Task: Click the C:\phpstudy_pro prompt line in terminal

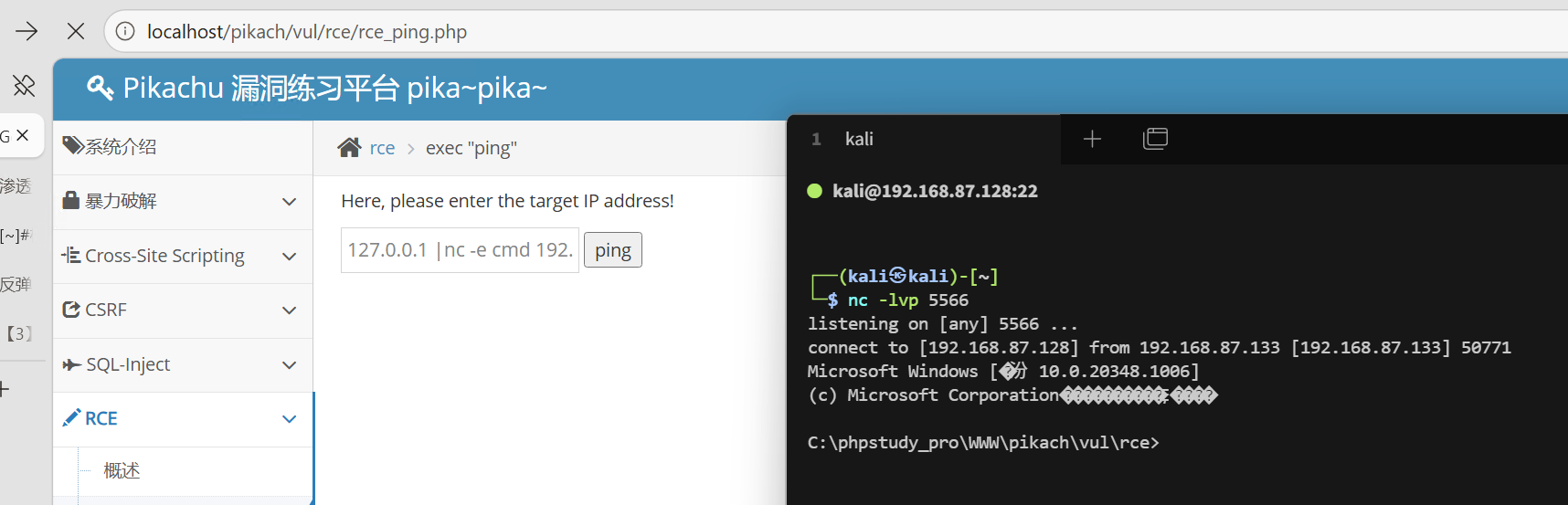Action: coord(983,443)
